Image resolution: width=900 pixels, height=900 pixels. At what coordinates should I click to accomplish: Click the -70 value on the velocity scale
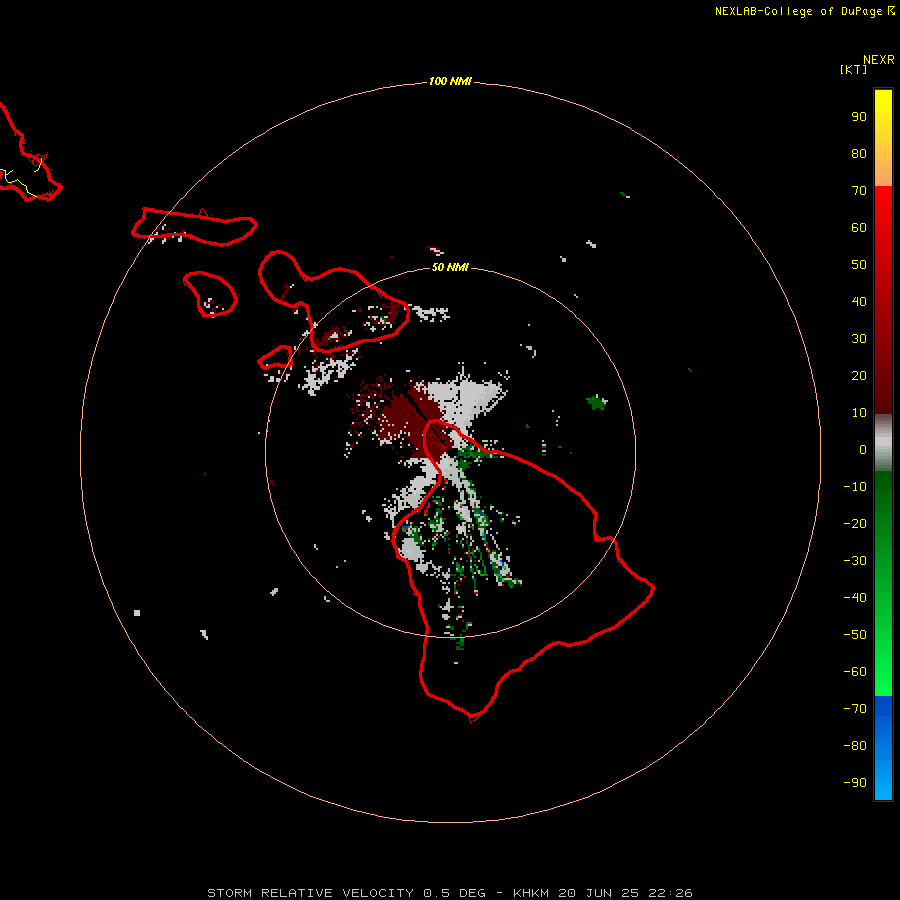pos(855,709)
